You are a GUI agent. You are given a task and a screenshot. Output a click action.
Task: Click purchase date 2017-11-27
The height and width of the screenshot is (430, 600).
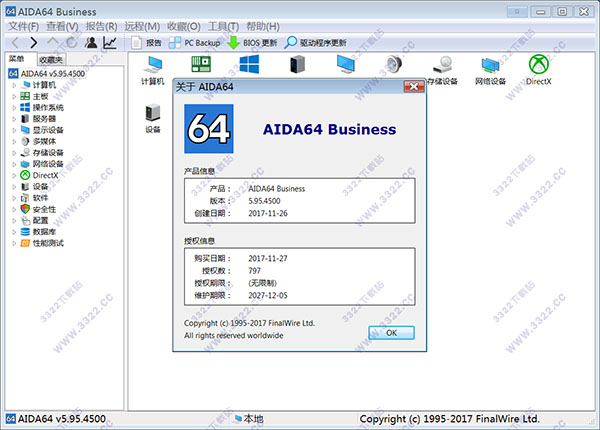(x=268, y=259)
